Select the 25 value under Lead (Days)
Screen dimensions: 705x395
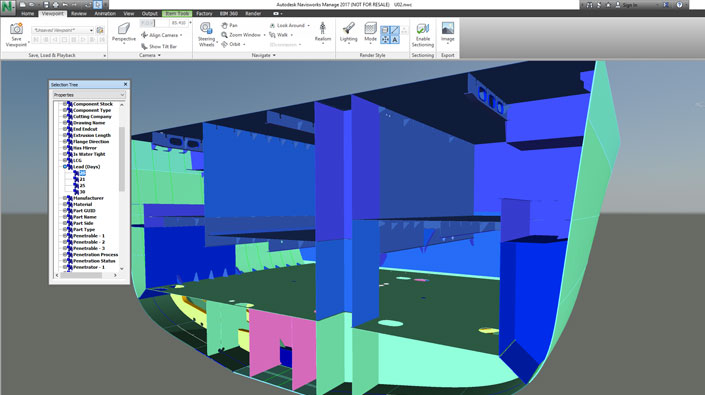(82, 186)
